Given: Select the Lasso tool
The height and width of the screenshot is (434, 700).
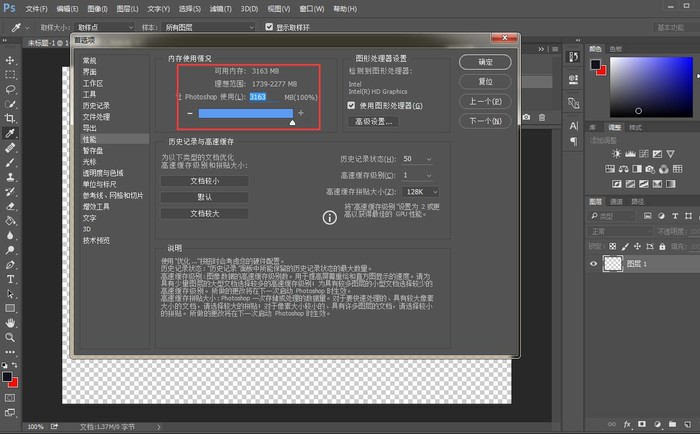Looking at the screenshot, I should 10,89.
